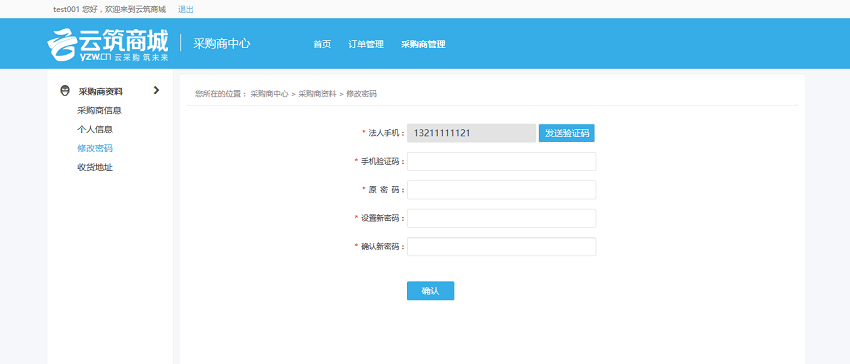The height and width of the screenshot is (364, 850).
Task: Click the 退出 logout link
Action: coord(185,9)
